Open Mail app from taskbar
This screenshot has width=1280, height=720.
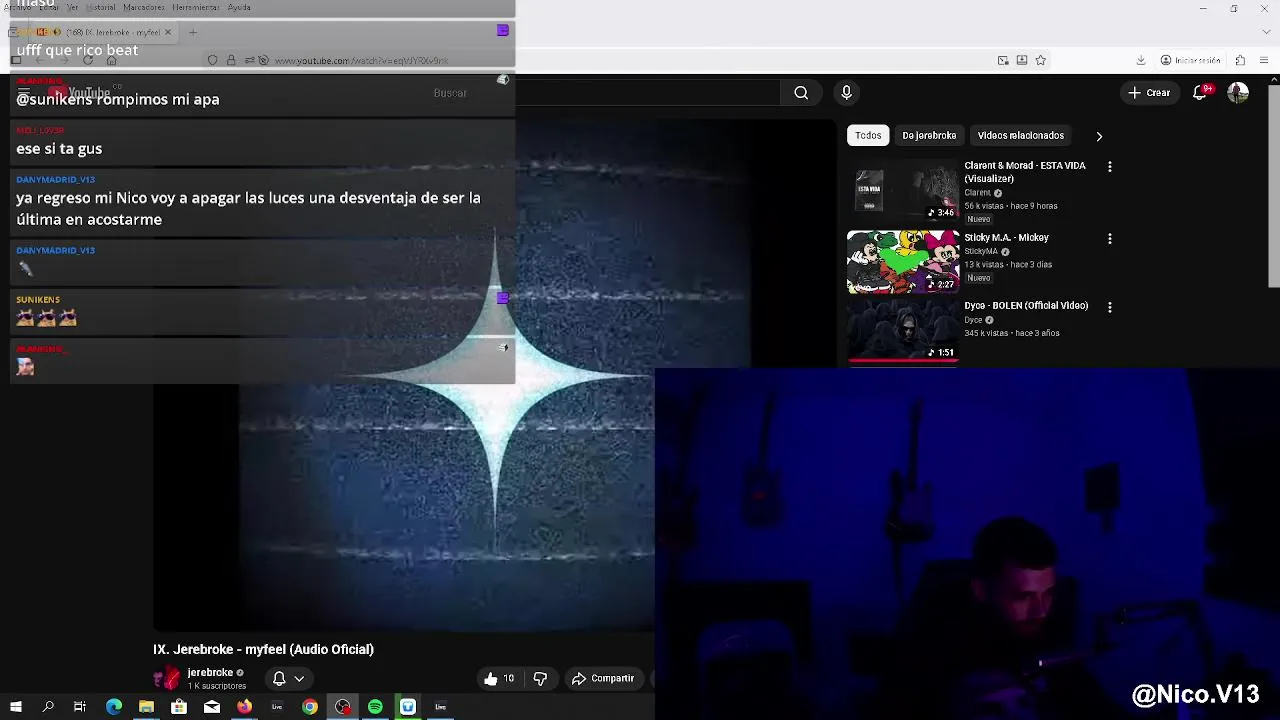[x=212, y=707]
